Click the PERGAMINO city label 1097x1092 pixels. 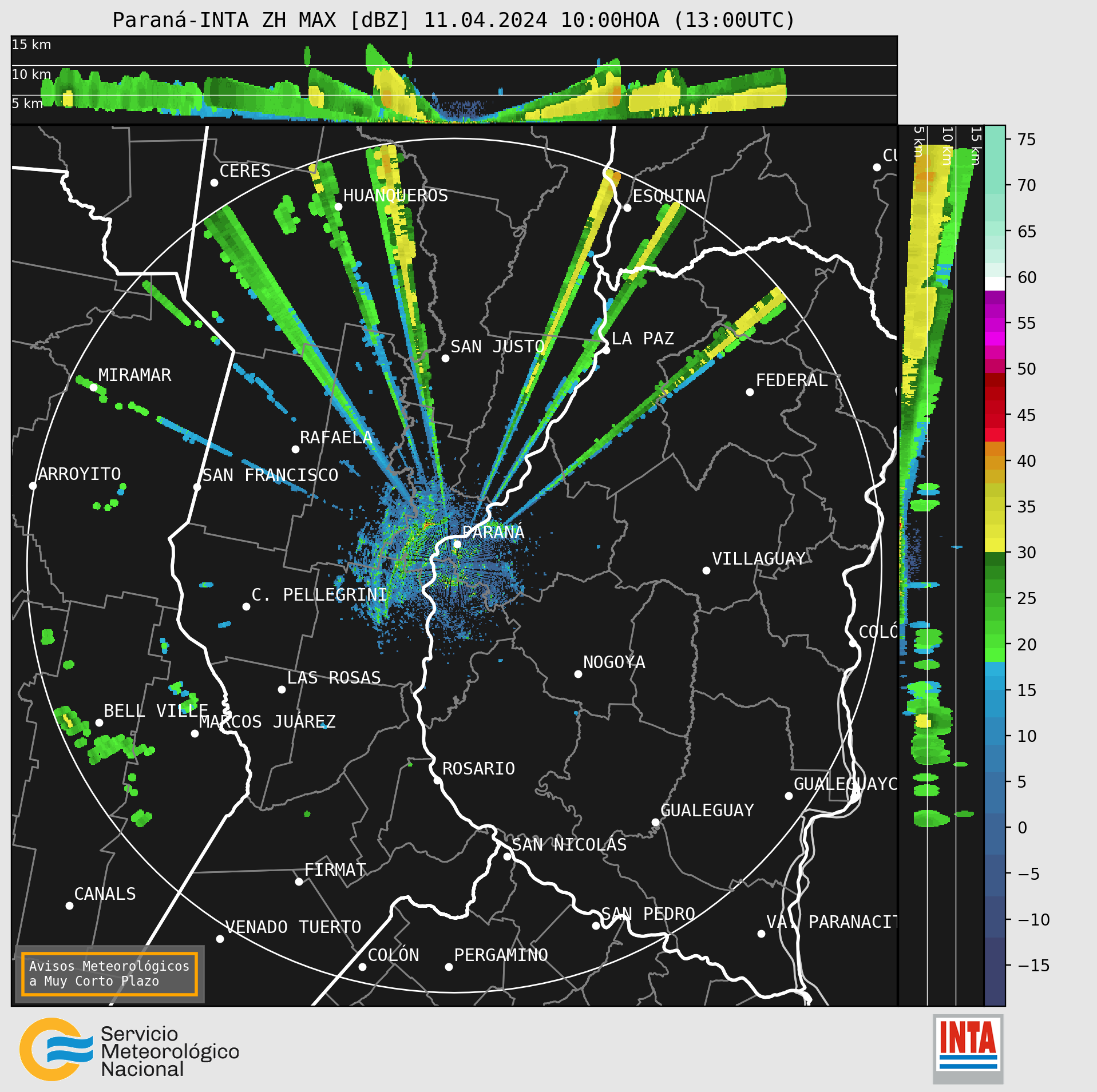pos(501,955)
